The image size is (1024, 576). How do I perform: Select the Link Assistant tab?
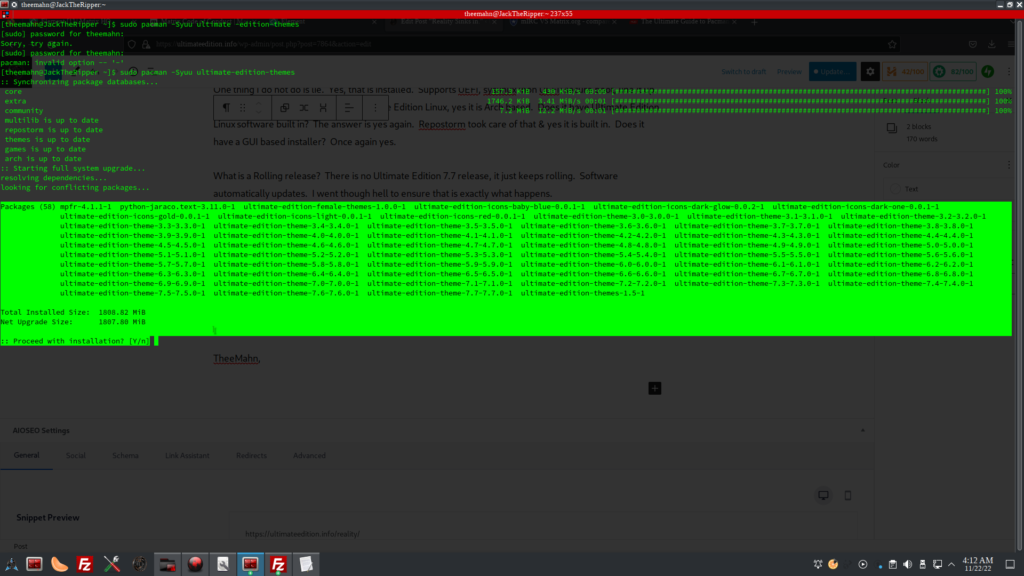(187, 455)
